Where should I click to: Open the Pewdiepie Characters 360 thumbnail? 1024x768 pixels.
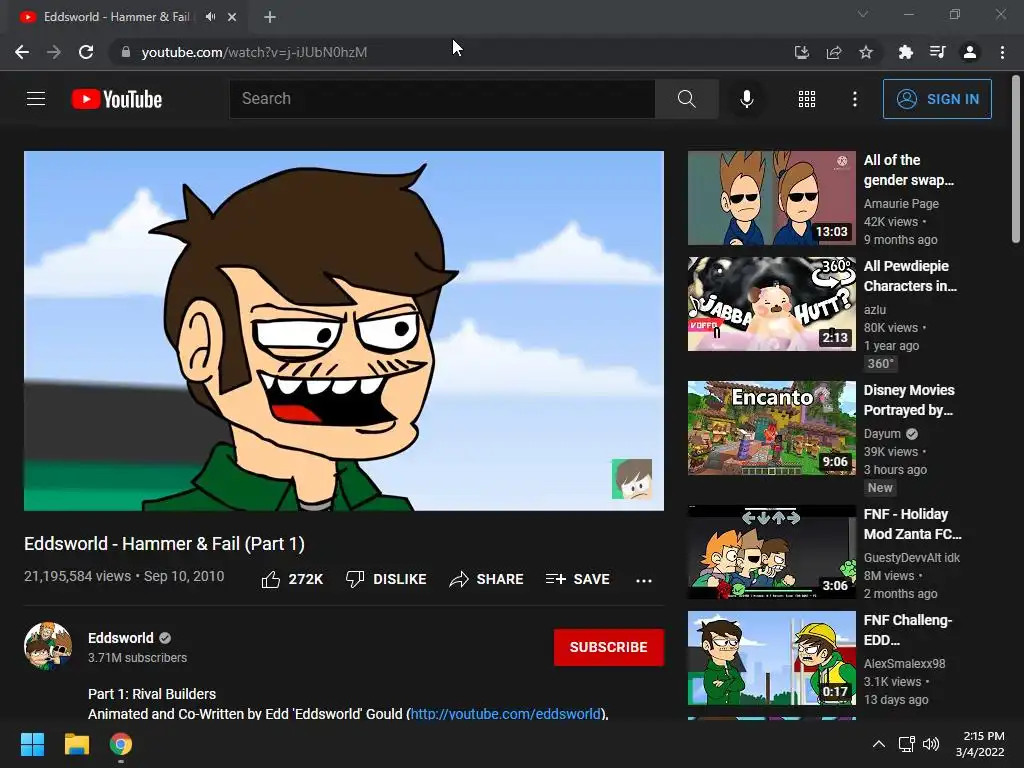point(772,304)
